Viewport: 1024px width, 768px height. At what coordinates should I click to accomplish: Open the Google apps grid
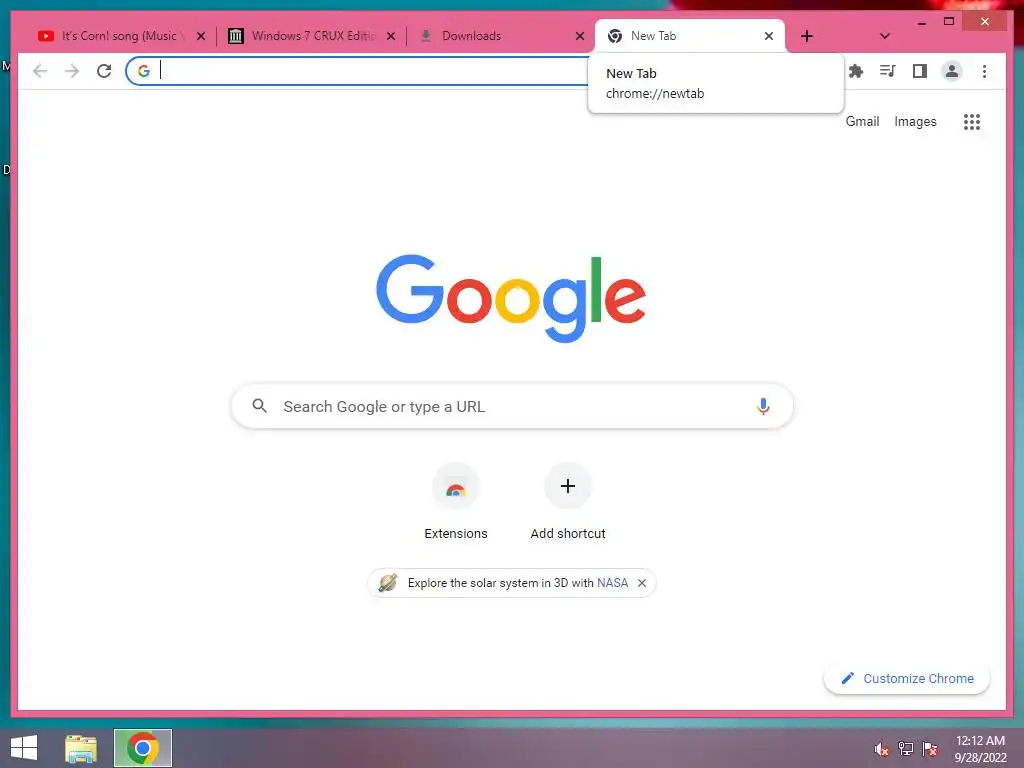(x=972, y=121)
